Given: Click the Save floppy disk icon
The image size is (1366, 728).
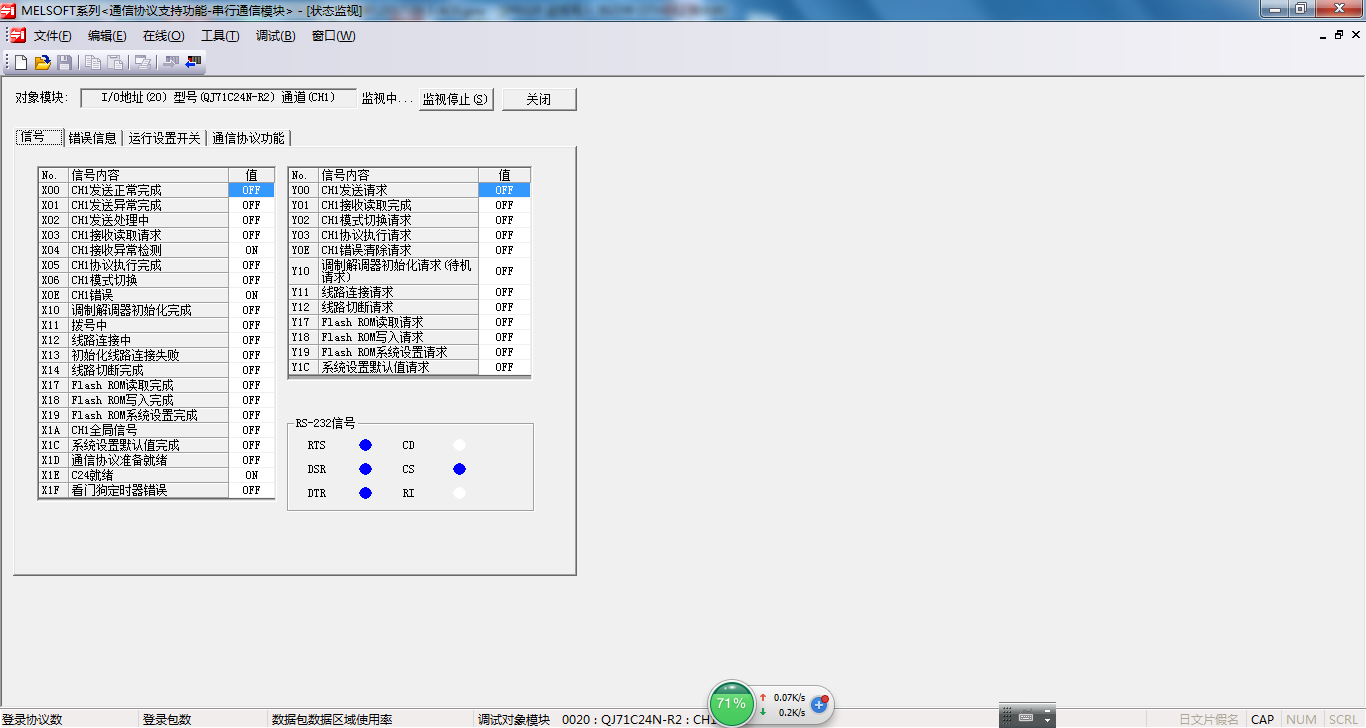Looking at the screenshot, I should click(x=65, y=62).
